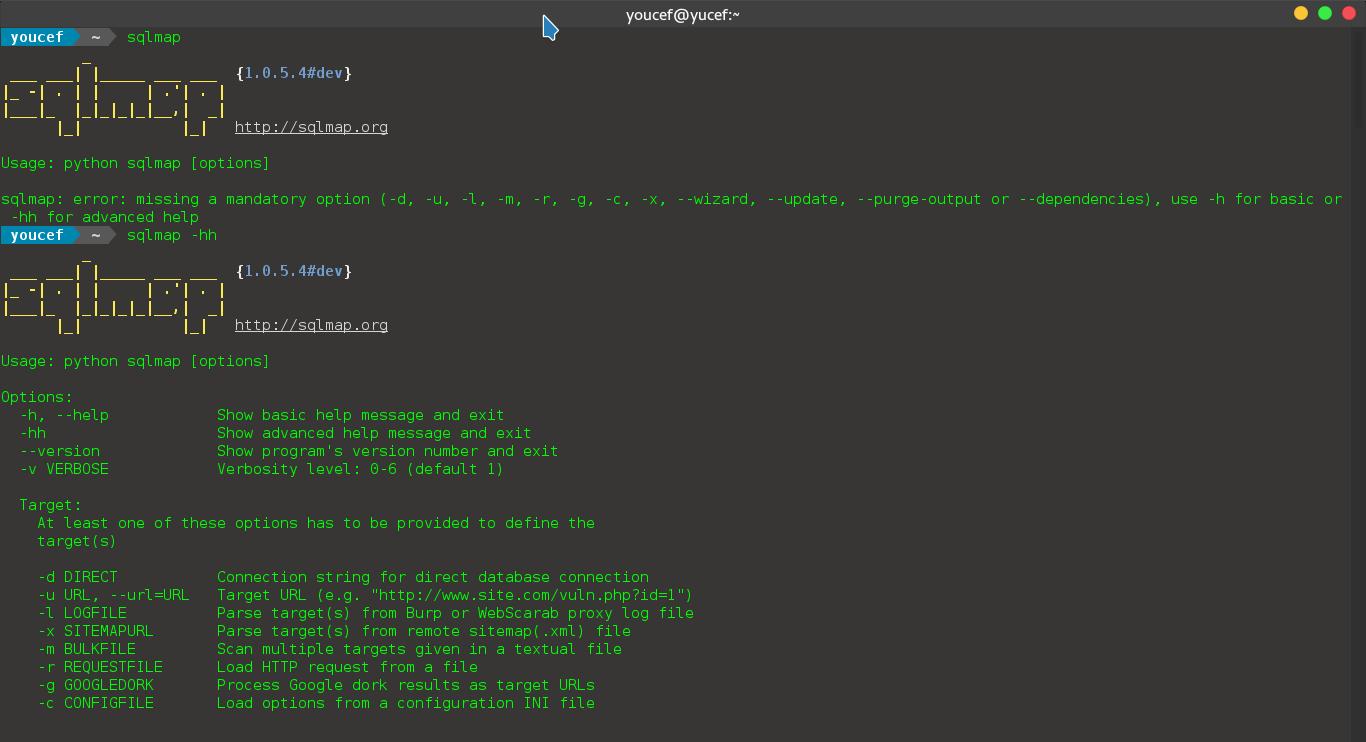Image resolution: width=1366 pixels, height=742 pixels.
Task: Close the terminal with red button
Action: click(x=1349, y=13)
